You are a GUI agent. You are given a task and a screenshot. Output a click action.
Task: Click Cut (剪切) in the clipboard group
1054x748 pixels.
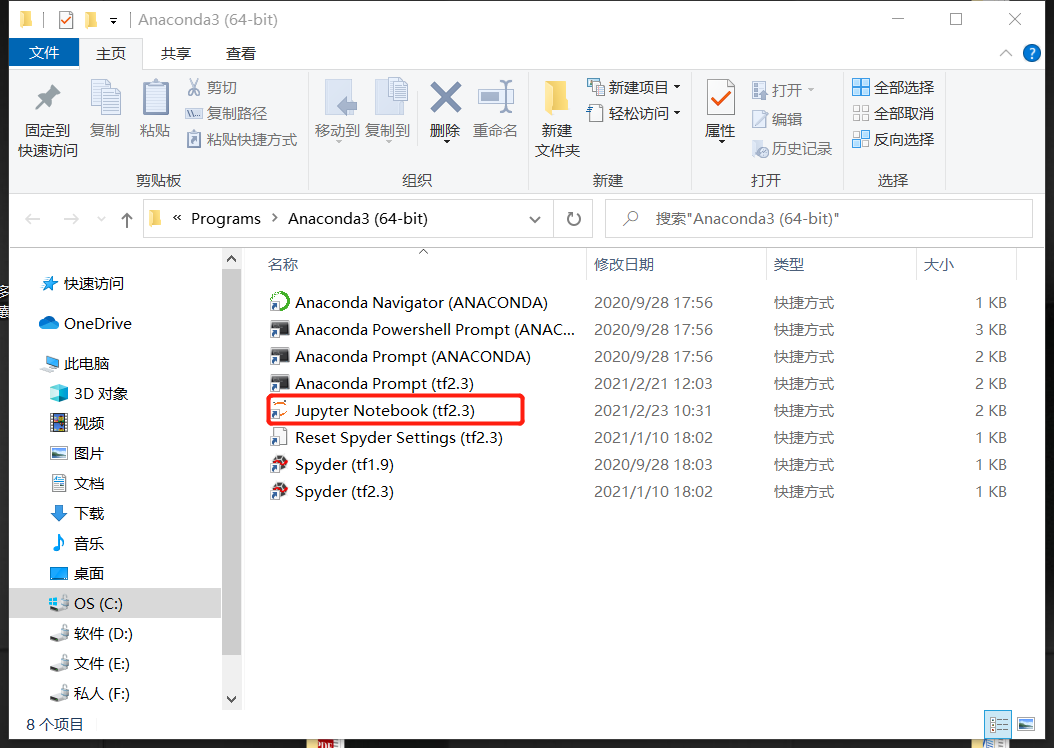(212, 87)
